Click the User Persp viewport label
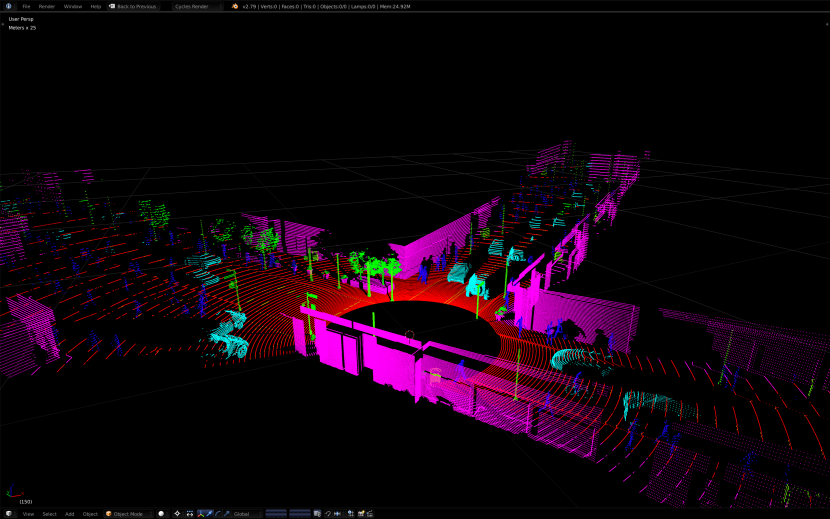 (21, 19)
